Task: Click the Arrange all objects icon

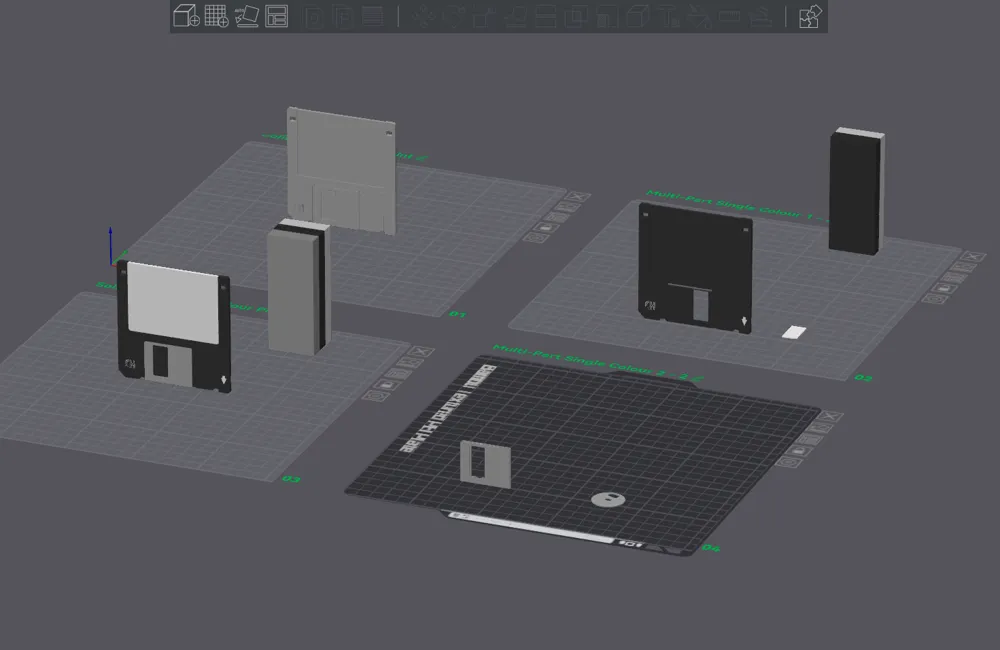Action: [x=277, y=16]
